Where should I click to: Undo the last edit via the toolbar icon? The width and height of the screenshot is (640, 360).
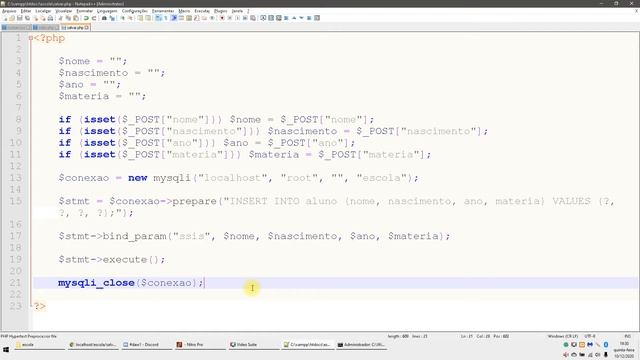[86, 18]
